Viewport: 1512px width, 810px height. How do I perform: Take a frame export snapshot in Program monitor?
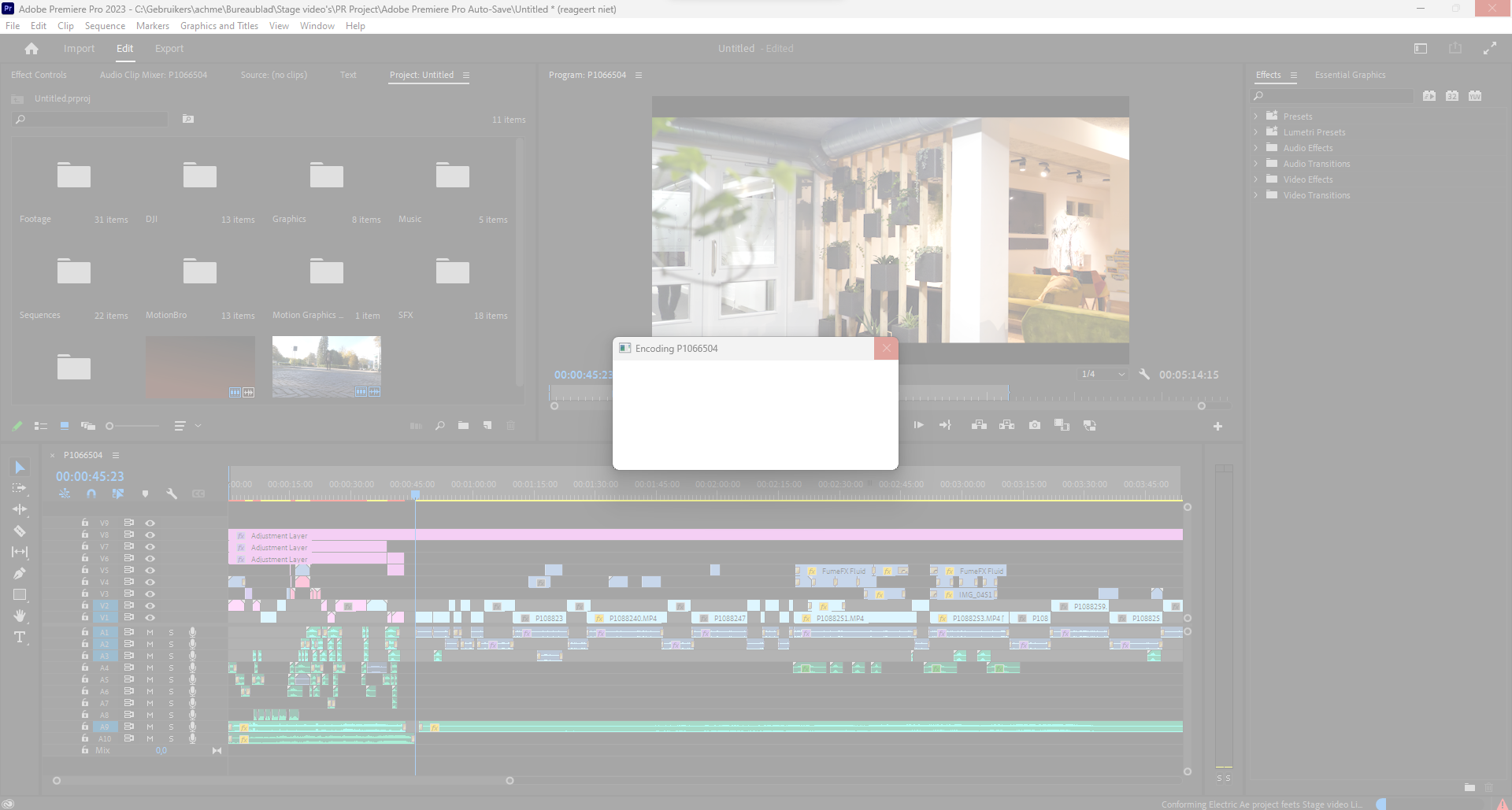click(x=1035, y=425)
